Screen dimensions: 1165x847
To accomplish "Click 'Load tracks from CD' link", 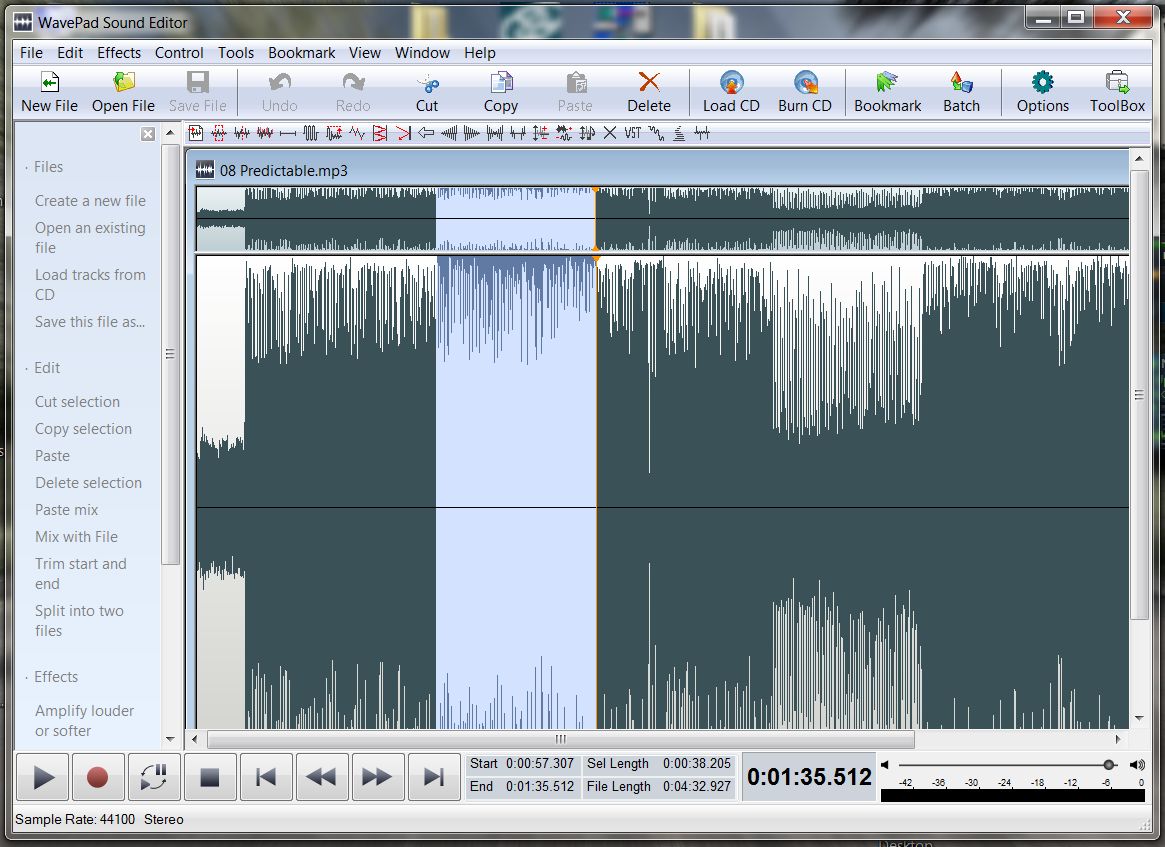I will point(90,285).
